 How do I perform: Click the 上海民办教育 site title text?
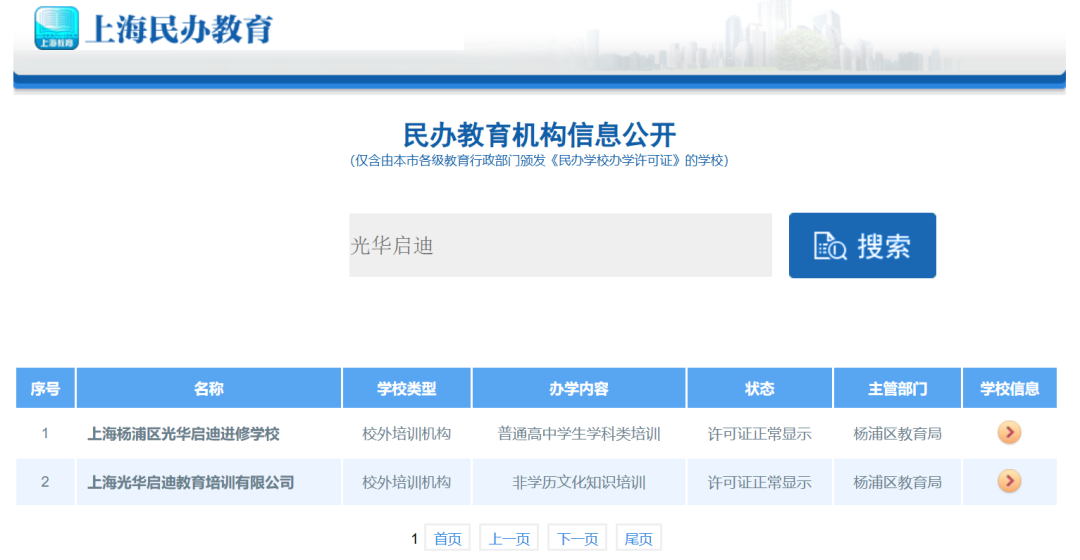click(179, 30)
